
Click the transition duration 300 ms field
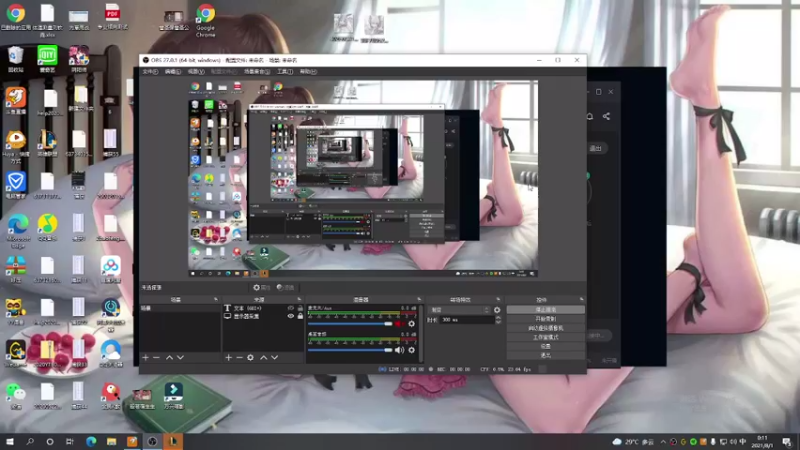(467, 320)
